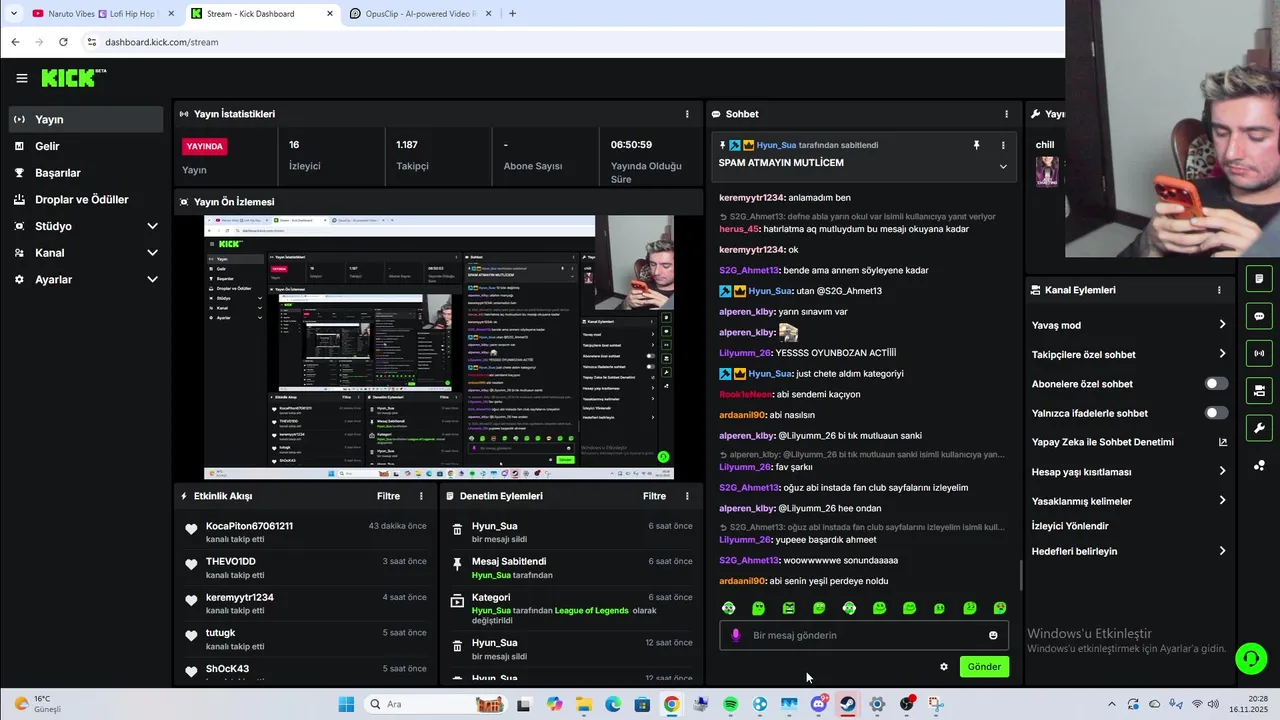Viewport: 1280px width, 720px height.
Task: Click the broadcast signal icon in the right rail
Action: coord(1259,353)
